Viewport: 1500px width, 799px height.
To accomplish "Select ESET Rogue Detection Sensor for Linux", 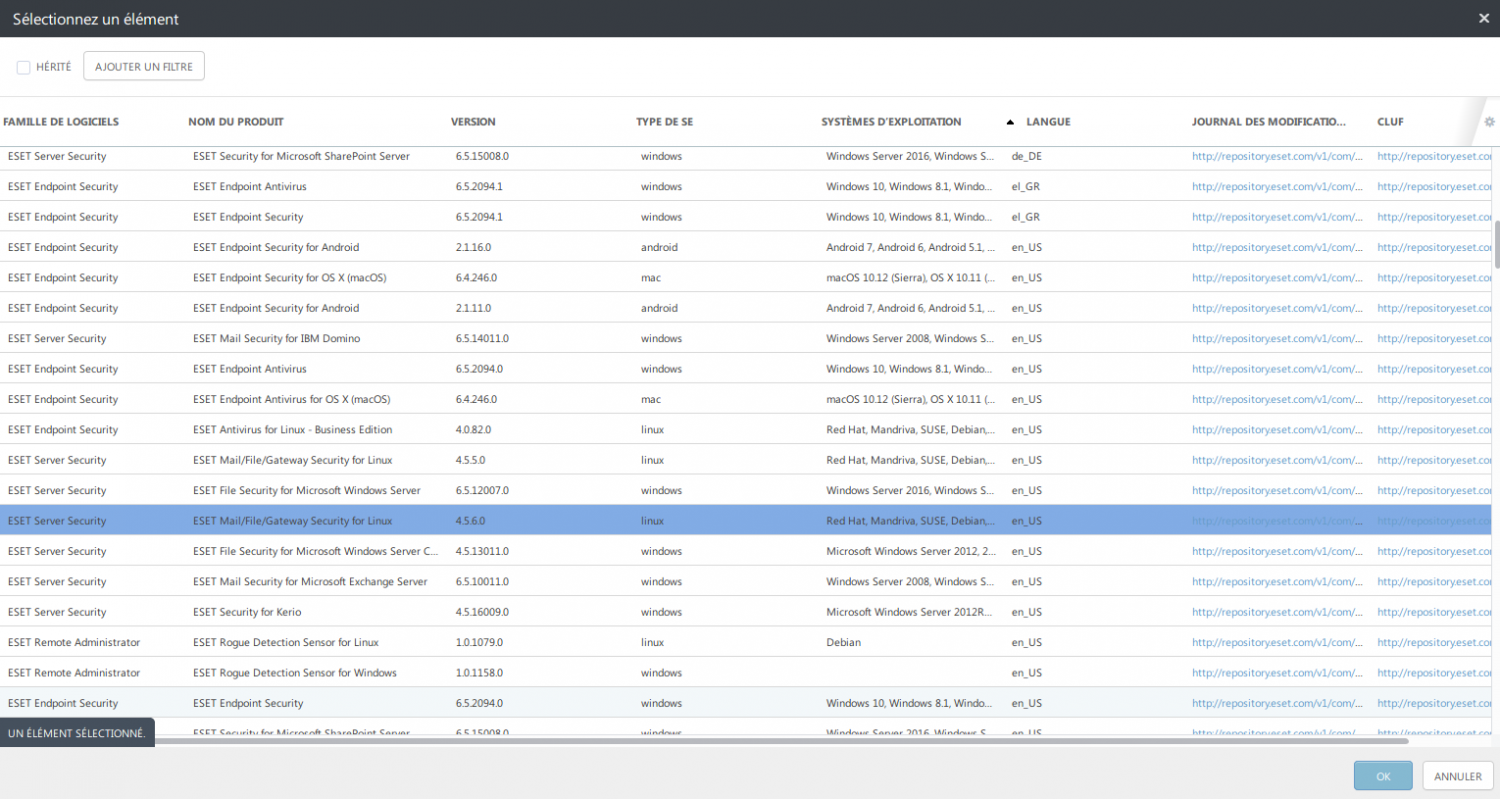I will [x=286, y=642].
